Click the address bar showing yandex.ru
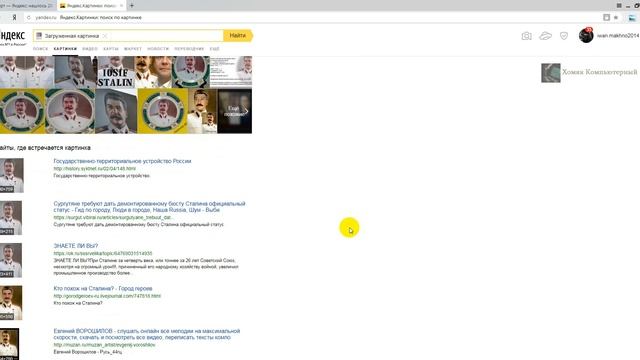 (x=314, y=18)
